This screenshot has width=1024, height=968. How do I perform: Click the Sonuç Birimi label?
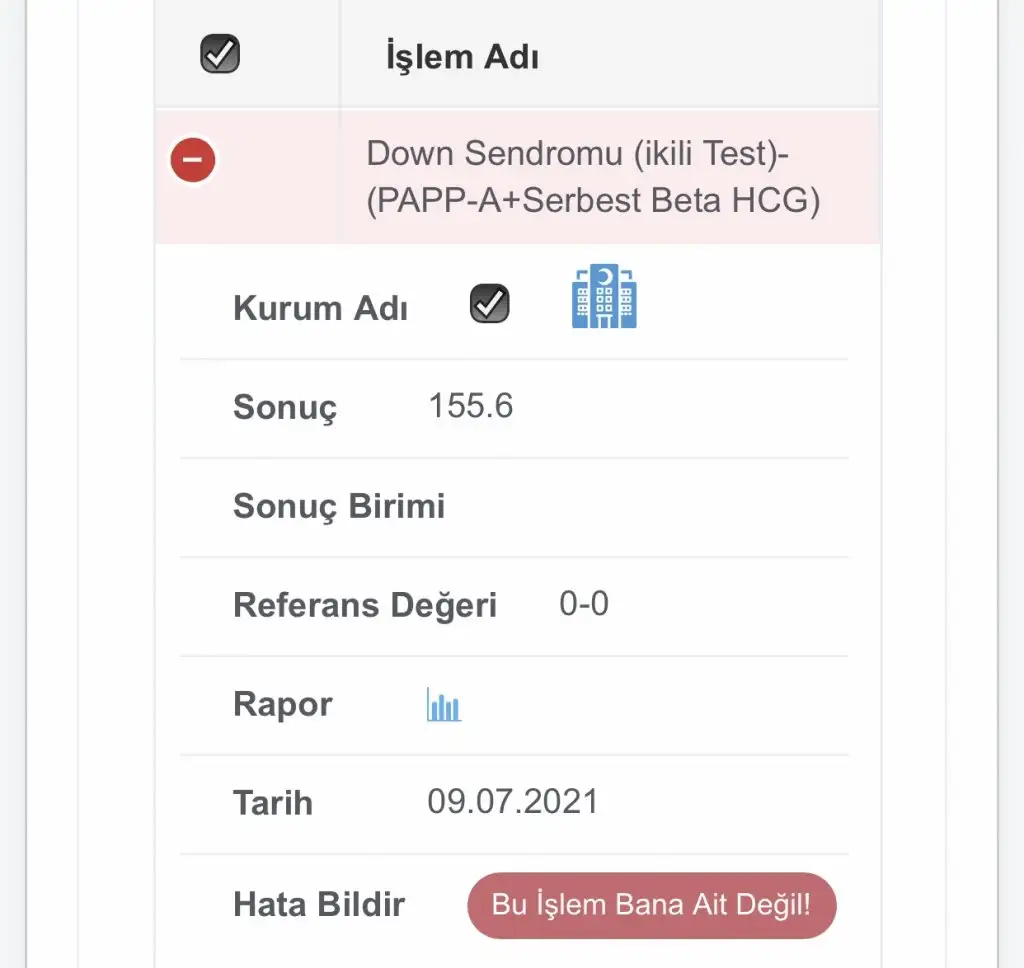339,506
